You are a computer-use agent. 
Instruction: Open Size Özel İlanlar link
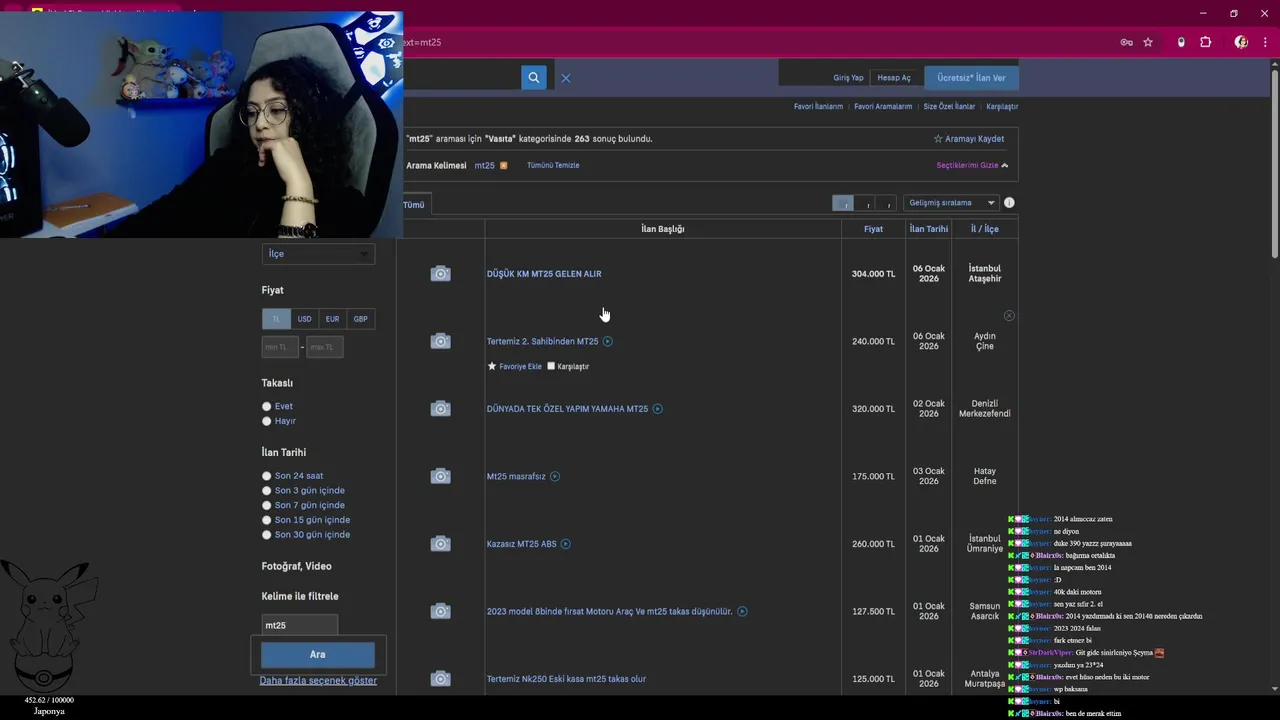tap(949, 107)
